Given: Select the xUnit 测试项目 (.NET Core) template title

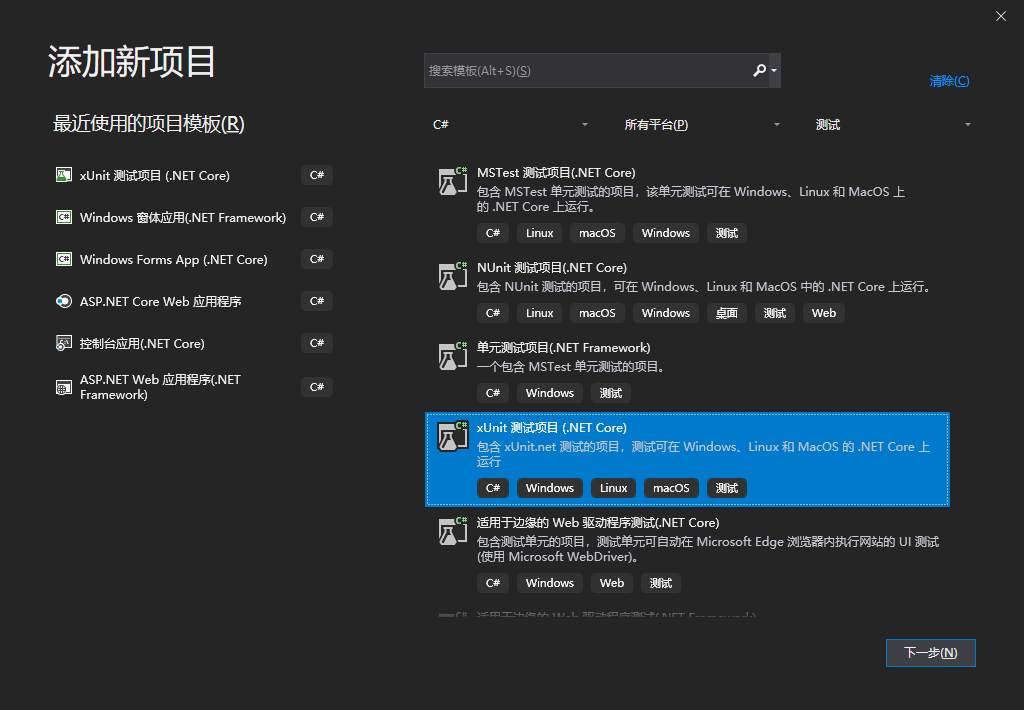Looking at the screenshot, I should point(551,427).
